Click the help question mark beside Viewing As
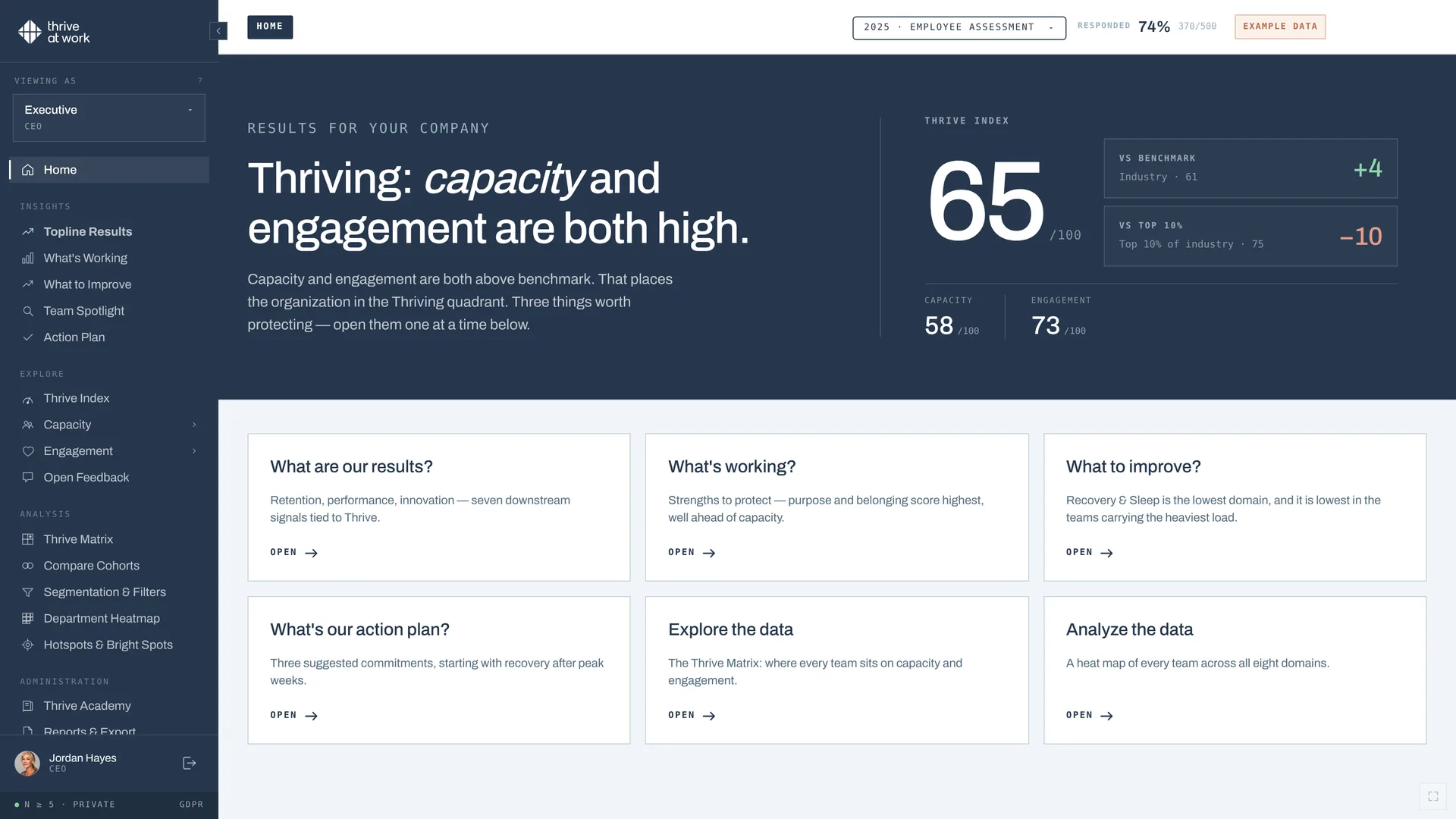This screenshot has width=1456, height=819. (200, 80)
